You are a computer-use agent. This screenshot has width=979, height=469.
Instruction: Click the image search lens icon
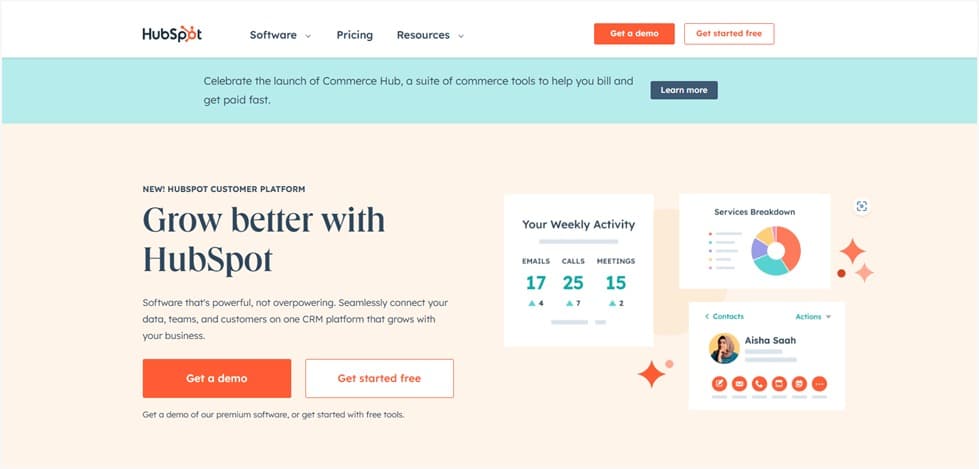[x=861, y=206]
